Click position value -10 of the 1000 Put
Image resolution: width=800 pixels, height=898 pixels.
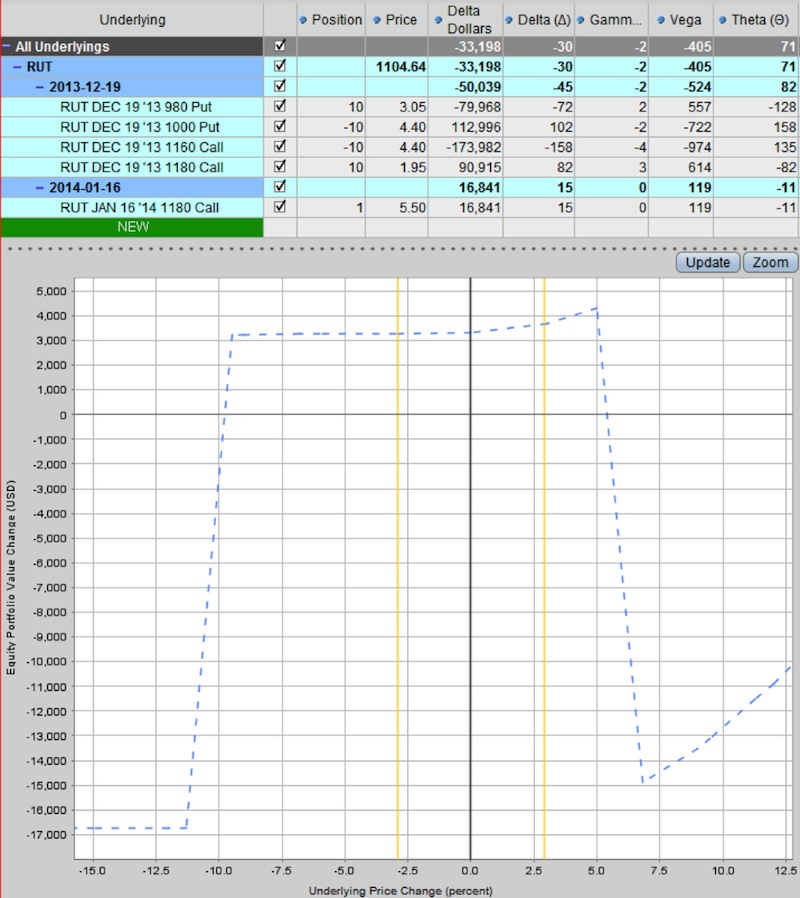353,127
